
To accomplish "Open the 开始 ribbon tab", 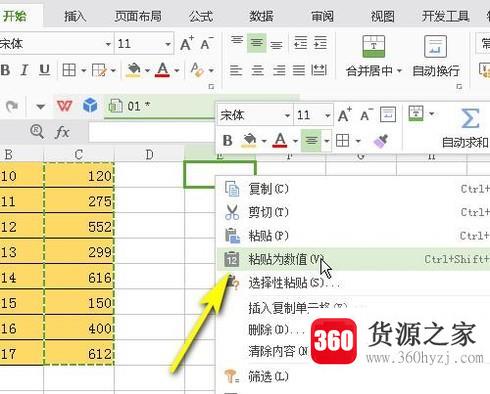I will point(14,16).
